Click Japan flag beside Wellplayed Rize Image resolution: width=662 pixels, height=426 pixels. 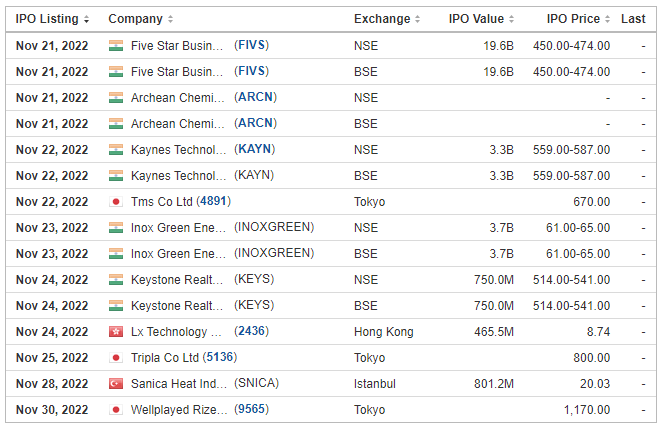click(x=116, y=410)
